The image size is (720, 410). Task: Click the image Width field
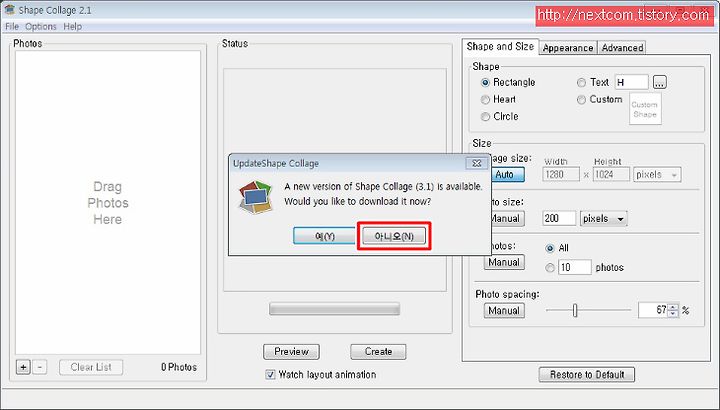pyautogui.click(x=561, y=174)
